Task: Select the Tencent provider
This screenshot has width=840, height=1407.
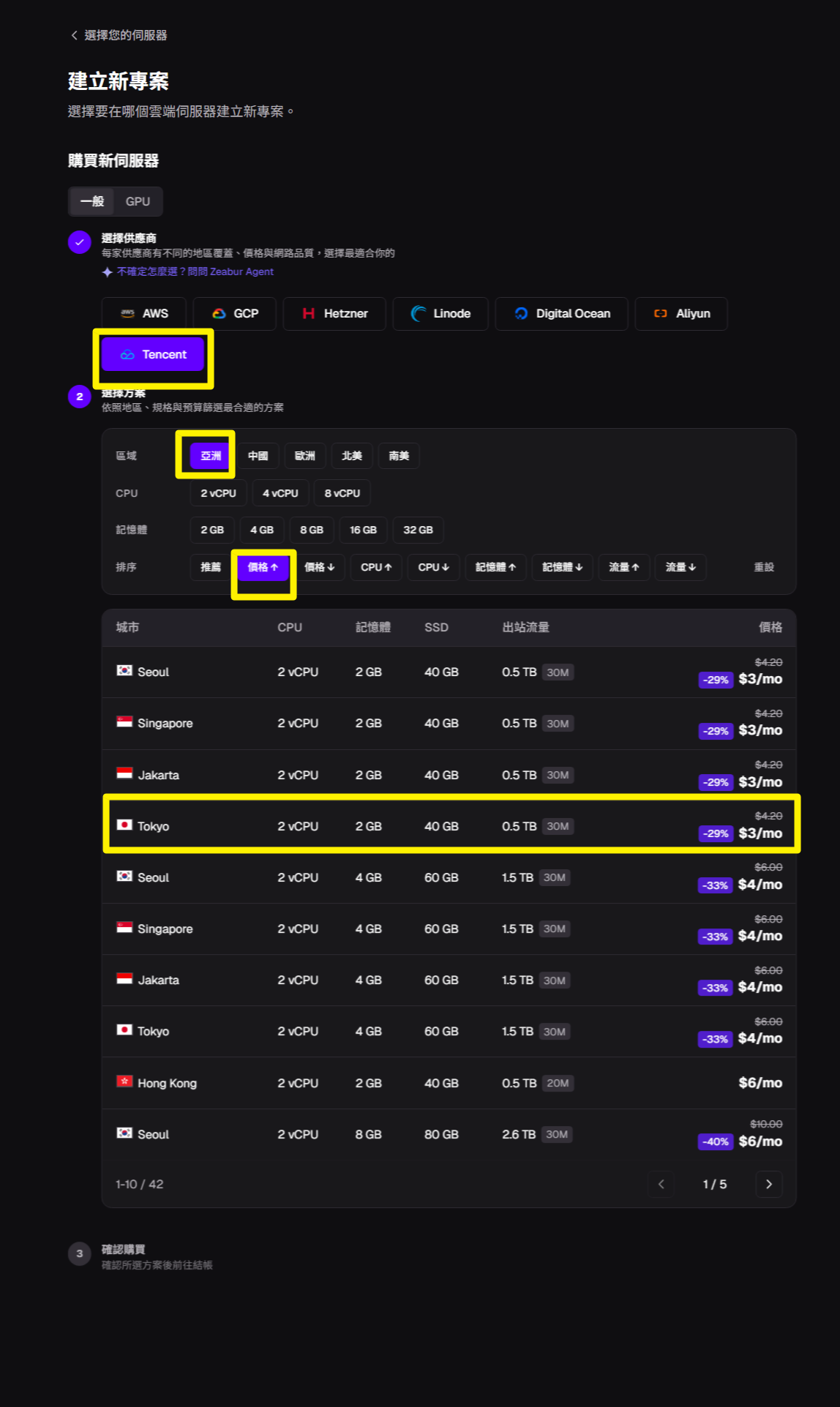Action: click(x=153, y=354)
